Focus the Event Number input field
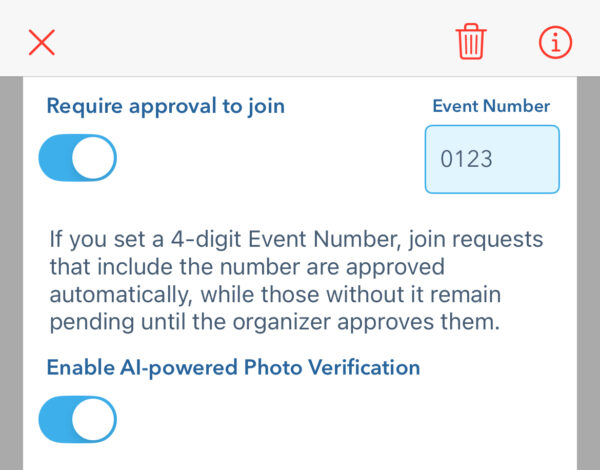 [x=492, y=159]
